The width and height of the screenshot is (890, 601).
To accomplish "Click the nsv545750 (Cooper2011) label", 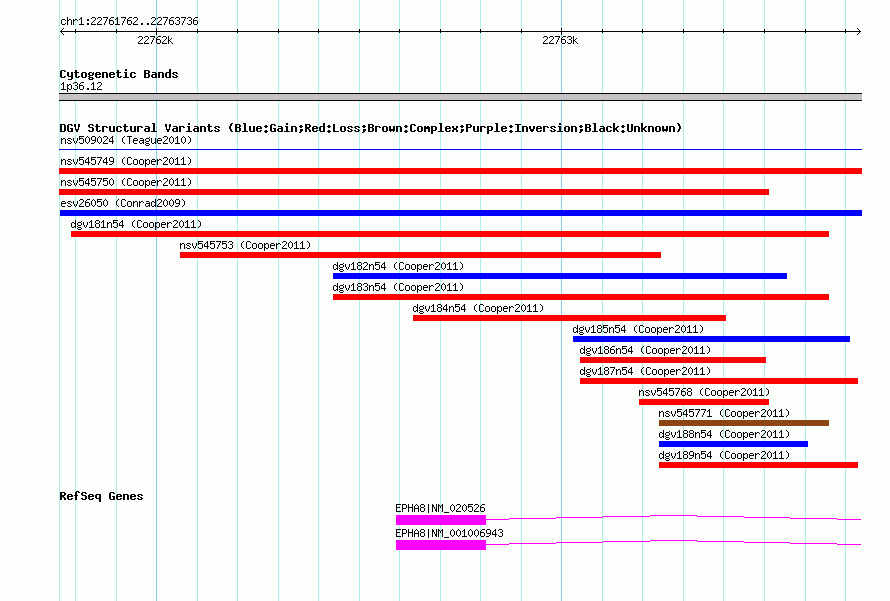I will pos(126,182).
